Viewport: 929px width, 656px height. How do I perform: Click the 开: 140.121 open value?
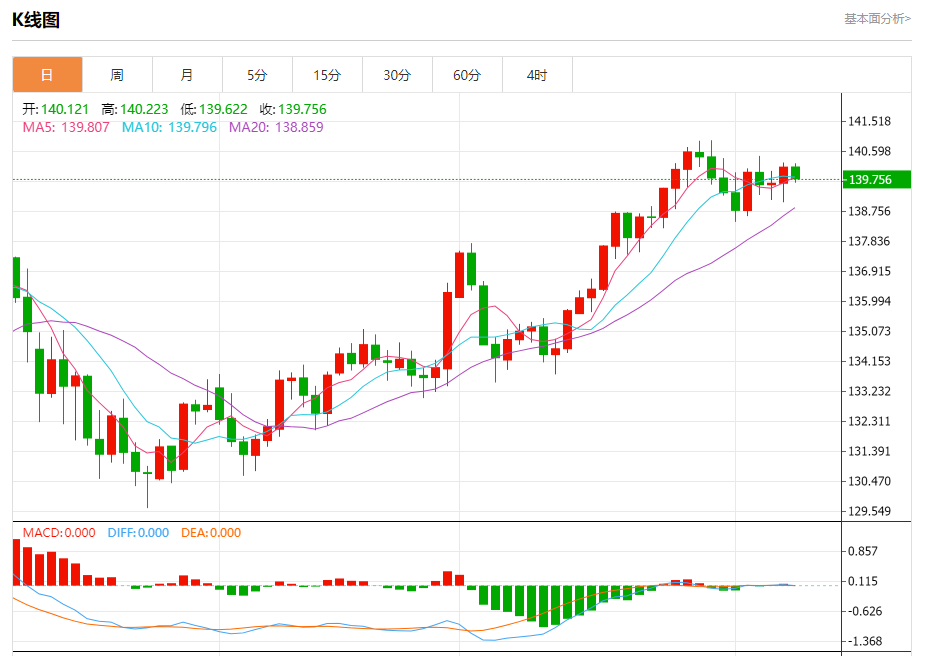click(x=56, y=109)
